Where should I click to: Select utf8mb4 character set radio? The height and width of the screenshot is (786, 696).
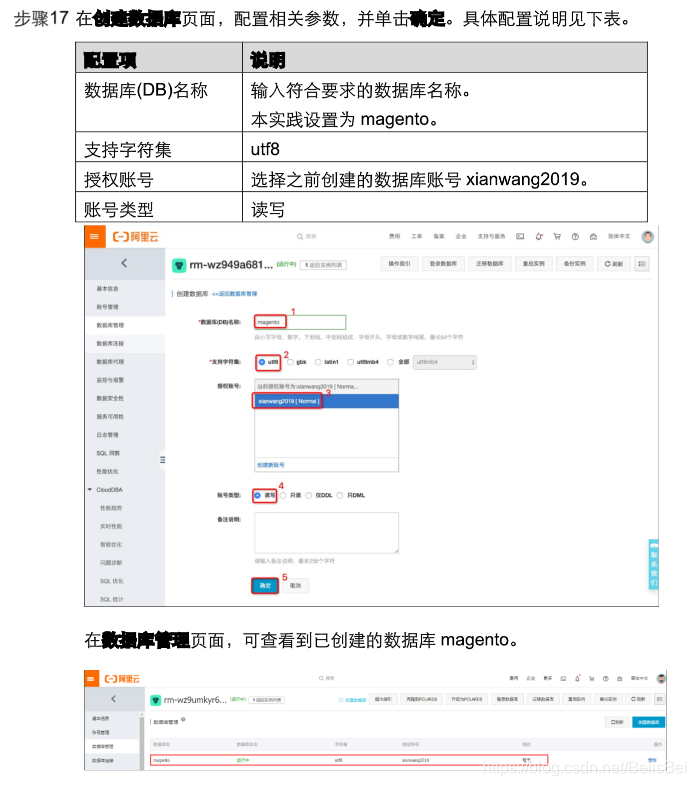351,362
